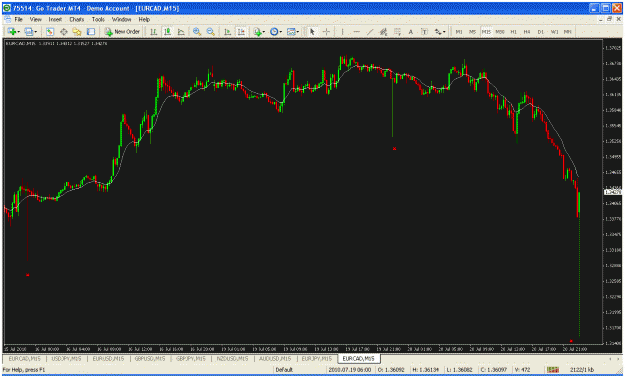Select the Horizontal Line drawing tool
This screenshot has width=625, height=376.
(x=356, y=31)
